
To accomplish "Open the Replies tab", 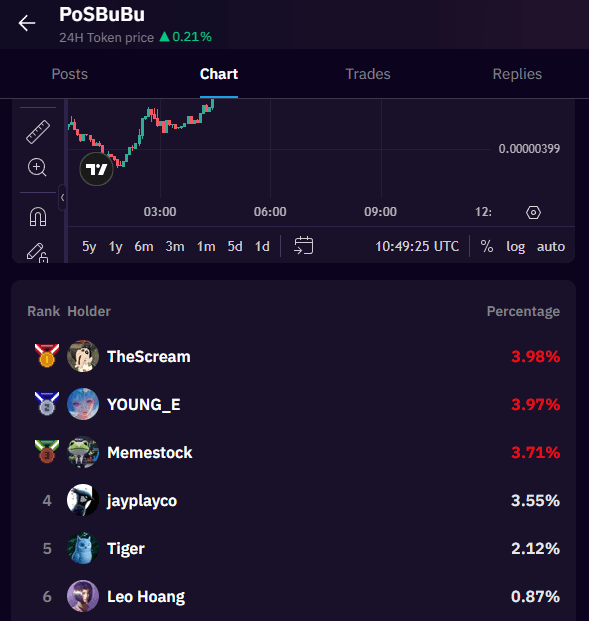I will click(x=517, y=74).
